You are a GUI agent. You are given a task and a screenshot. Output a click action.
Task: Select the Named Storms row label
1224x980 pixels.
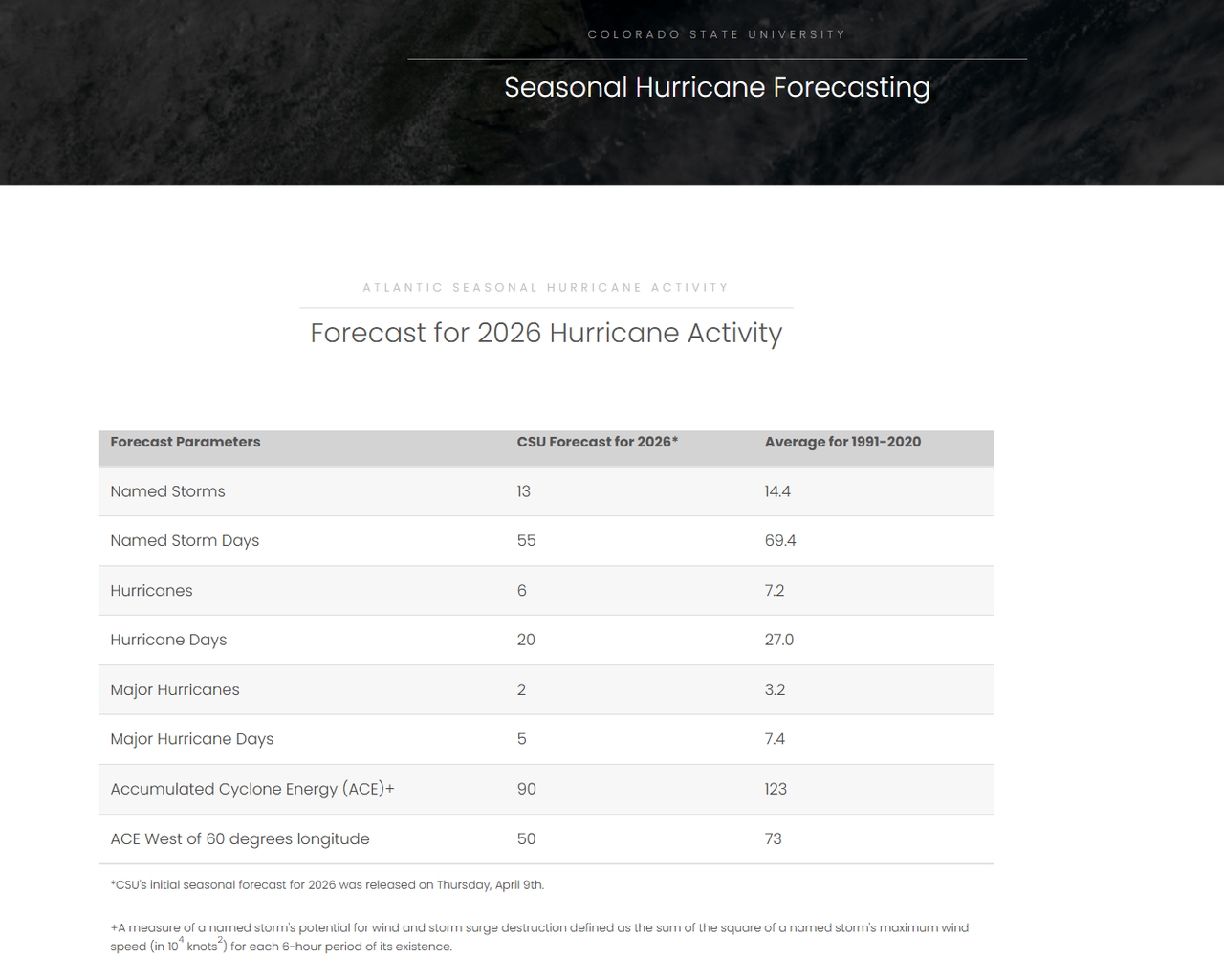[x=167, y=491]
